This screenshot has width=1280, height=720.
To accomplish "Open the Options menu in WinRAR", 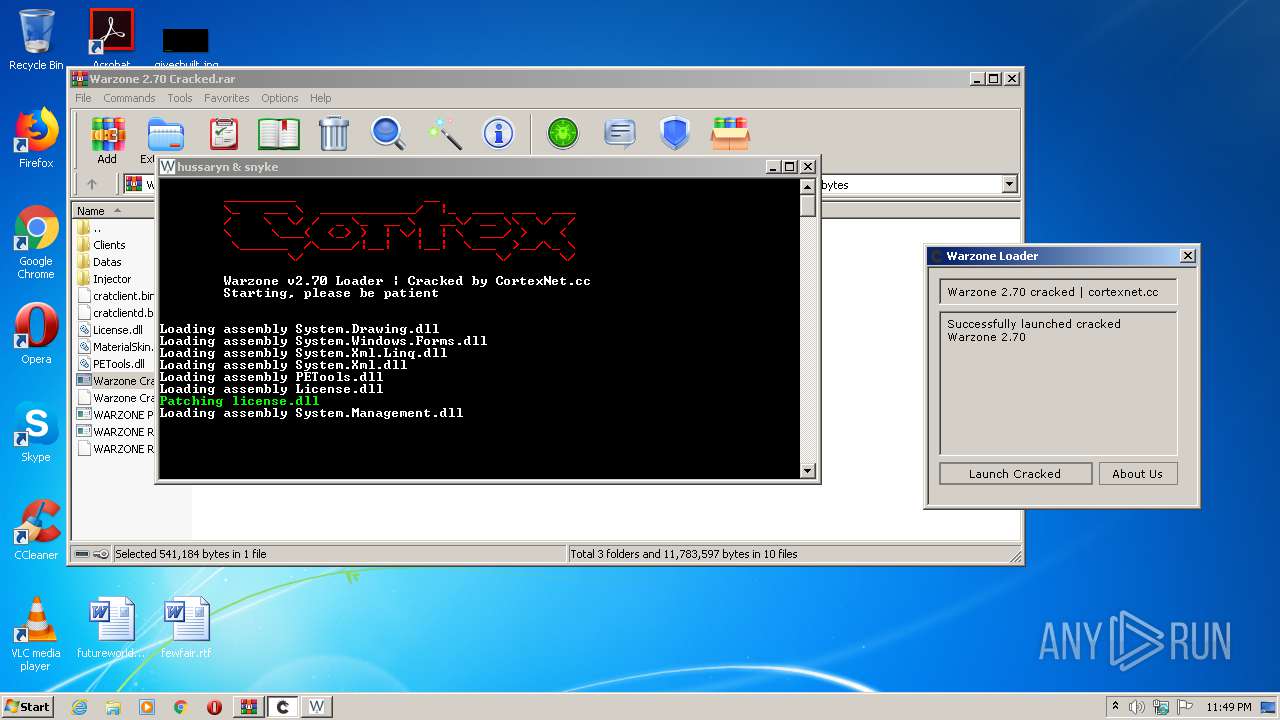I will click(x=280, y=98).
